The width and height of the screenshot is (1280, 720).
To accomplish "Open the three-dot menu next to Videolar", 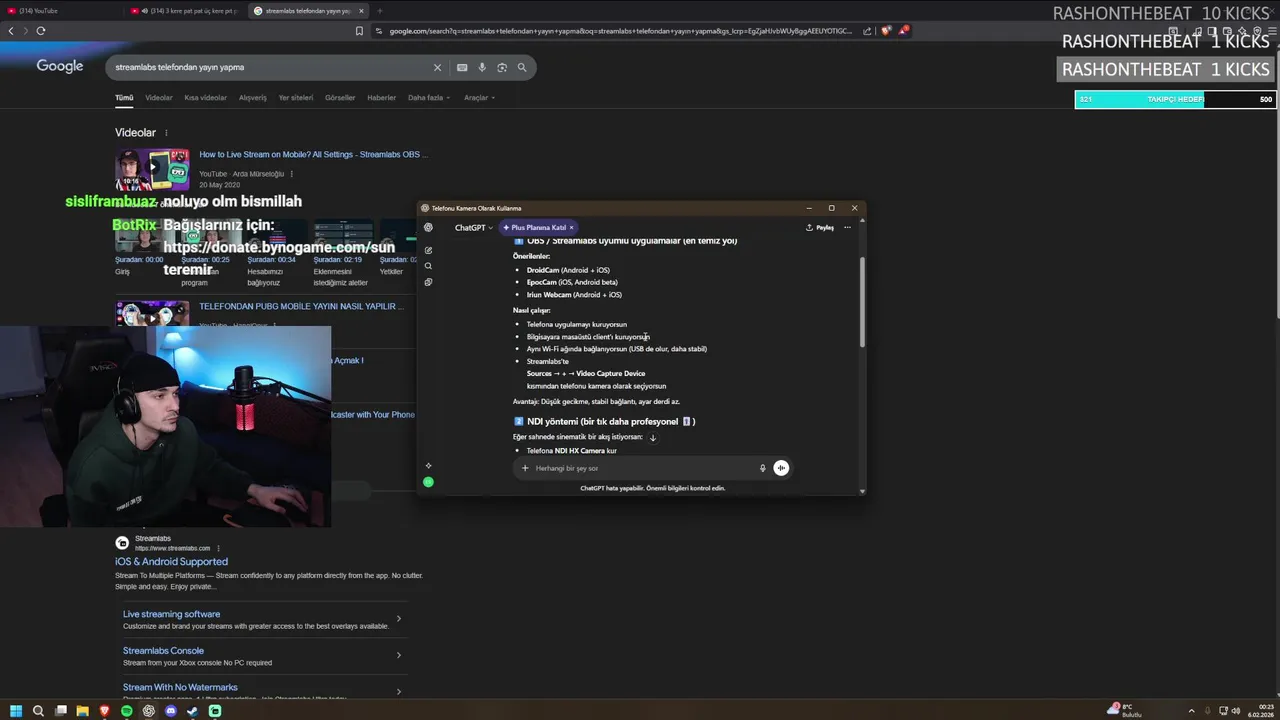I will click(166, 133).
